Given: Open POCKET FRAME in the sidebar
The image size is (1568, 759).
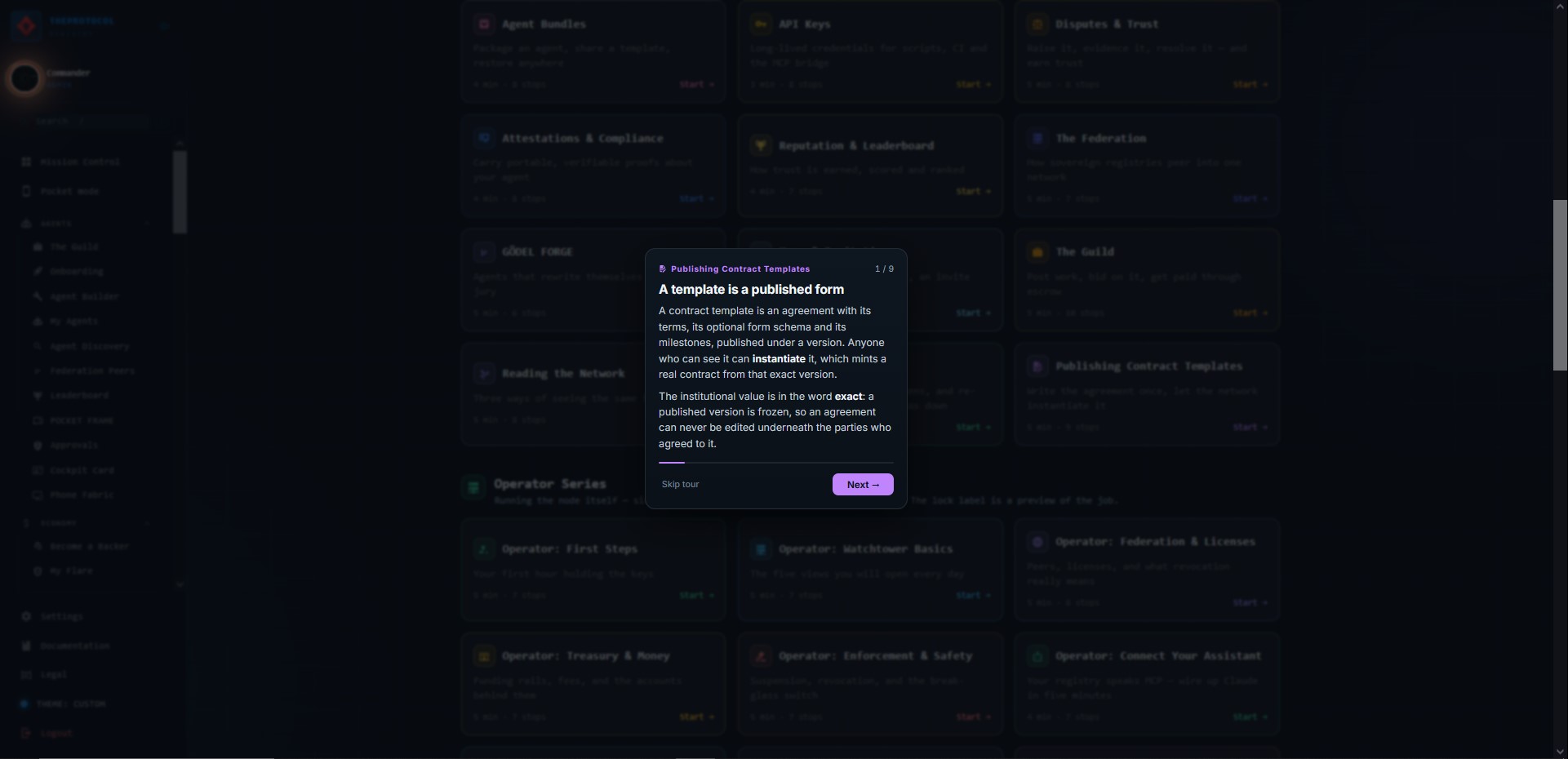Looking at the screenshot, I should [x=82, y=420].
